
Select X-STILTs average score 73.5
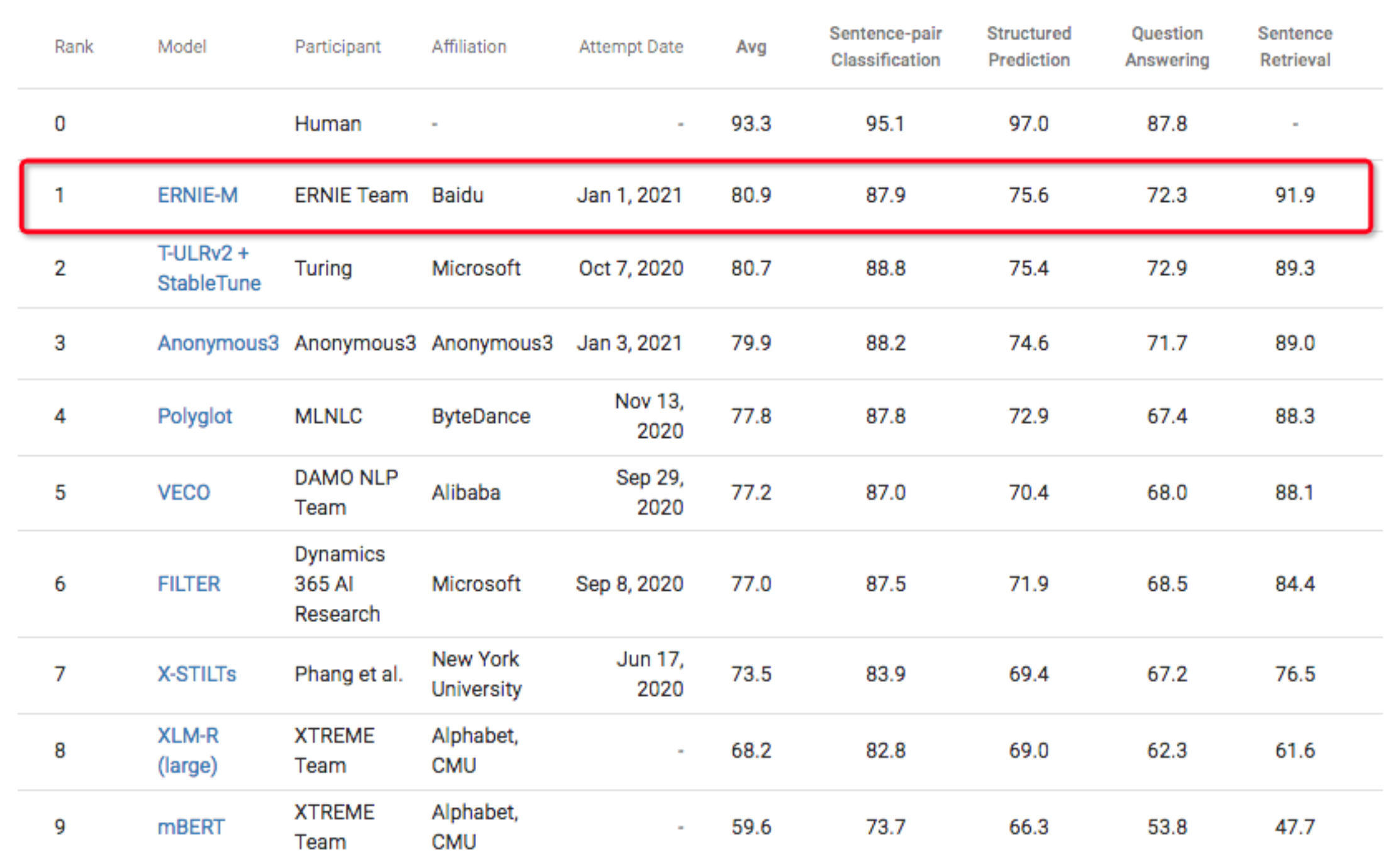751,674
